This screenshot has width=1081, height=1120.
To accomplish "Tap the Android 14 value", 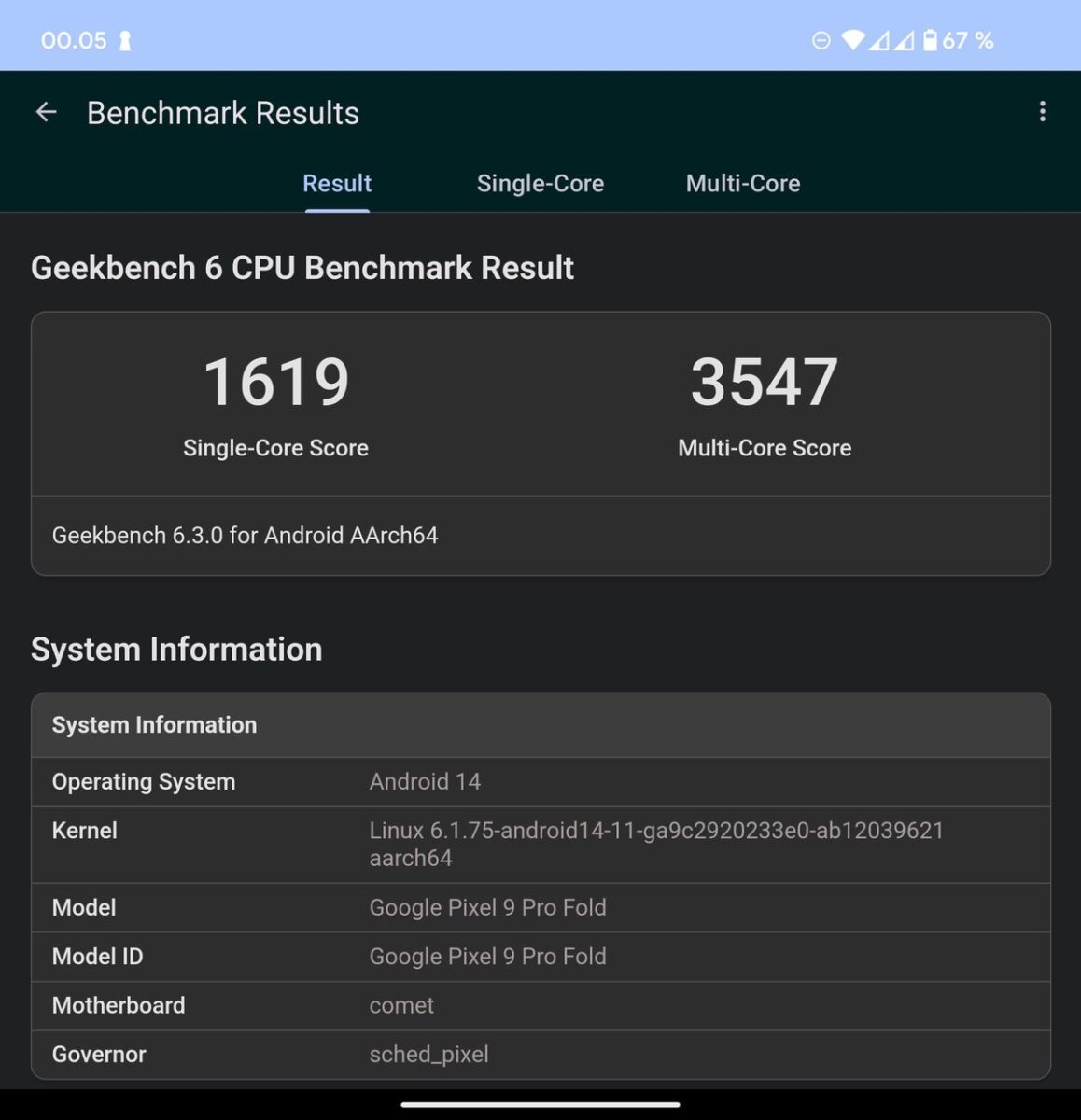I will click(x=425, y=782).
